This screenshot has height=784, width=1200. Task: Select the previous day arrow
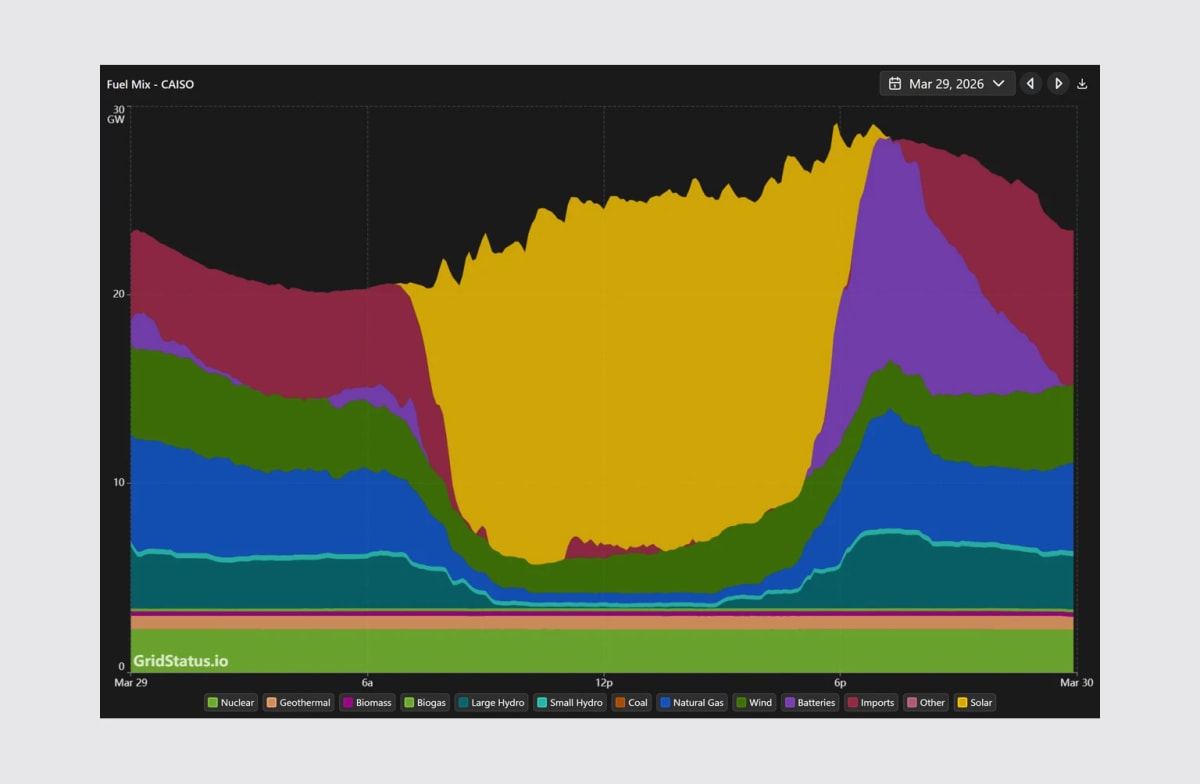tap(1030, 83)
